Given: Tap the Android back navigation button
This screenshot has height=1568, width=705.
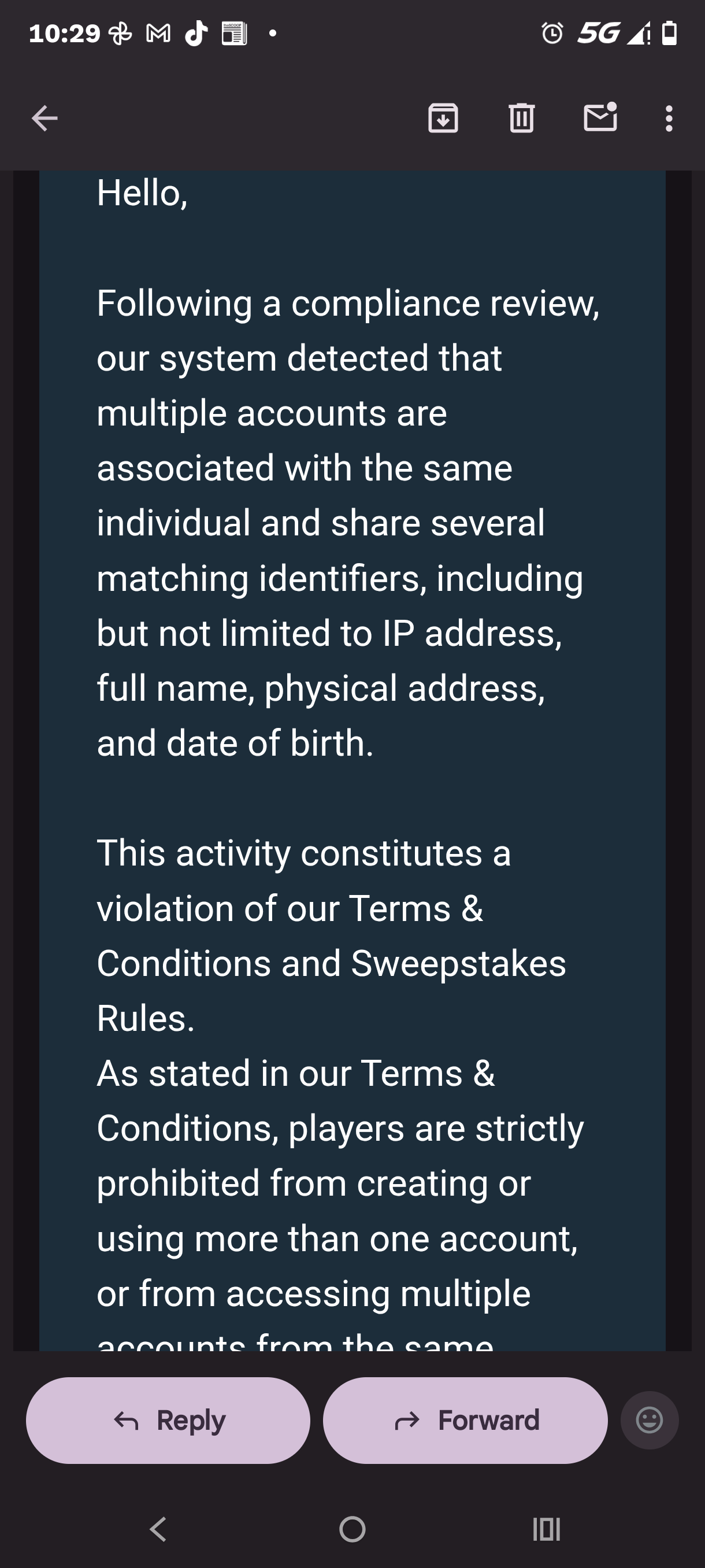Looking at the screenshot, I should pos(159,1529).
